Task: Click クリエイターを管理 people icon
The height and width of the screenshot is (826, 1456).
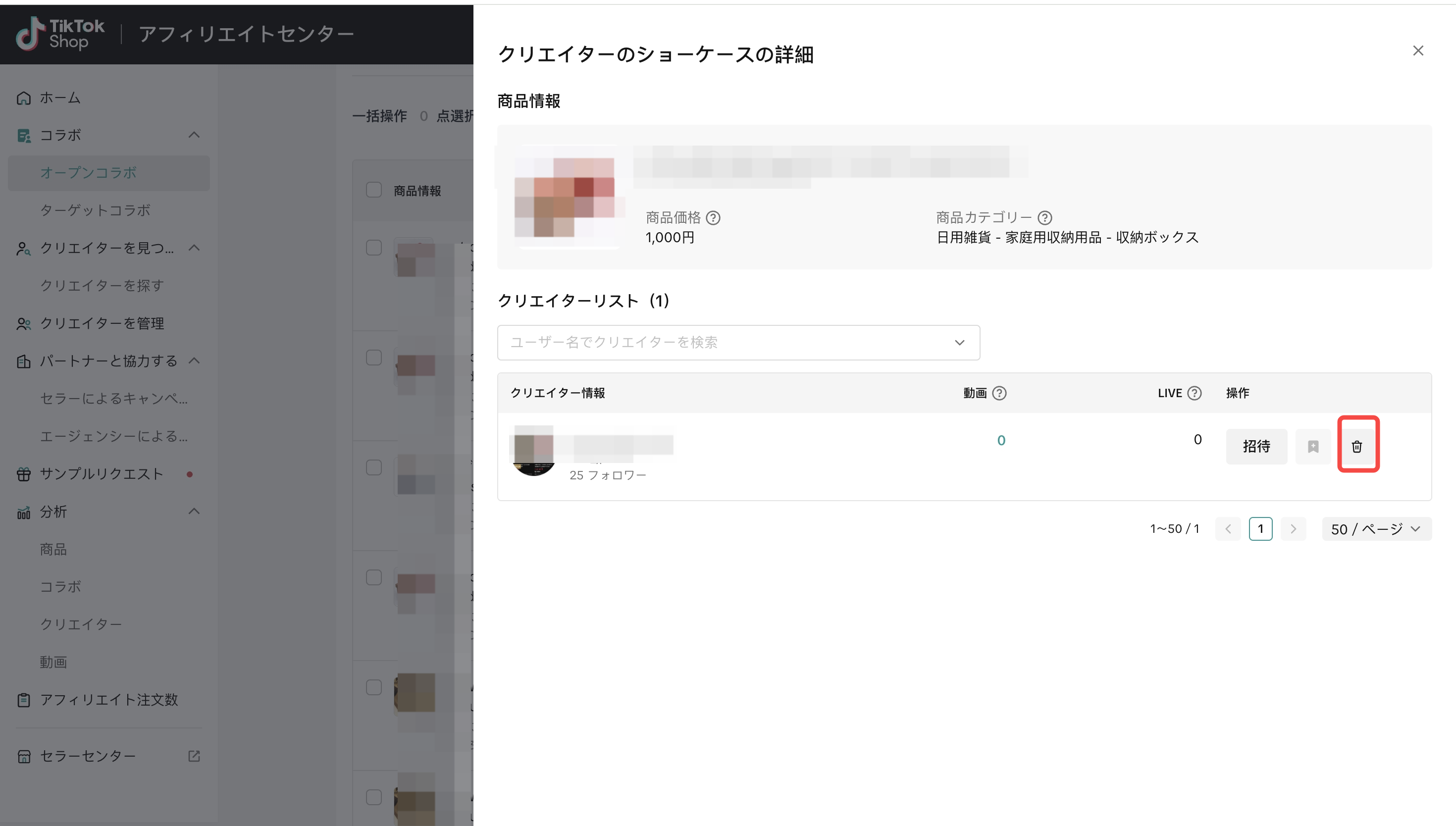Action: point(24,323)
